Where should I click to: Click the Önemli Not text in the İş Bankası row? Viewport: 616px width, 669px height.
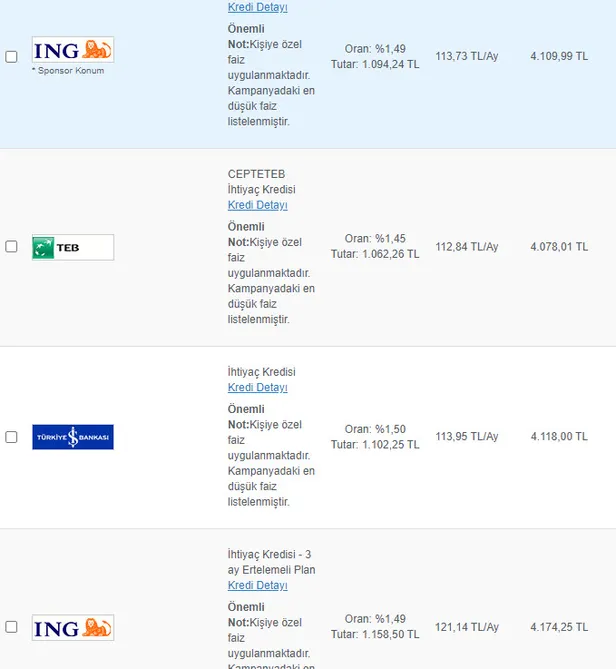(246, 417)
